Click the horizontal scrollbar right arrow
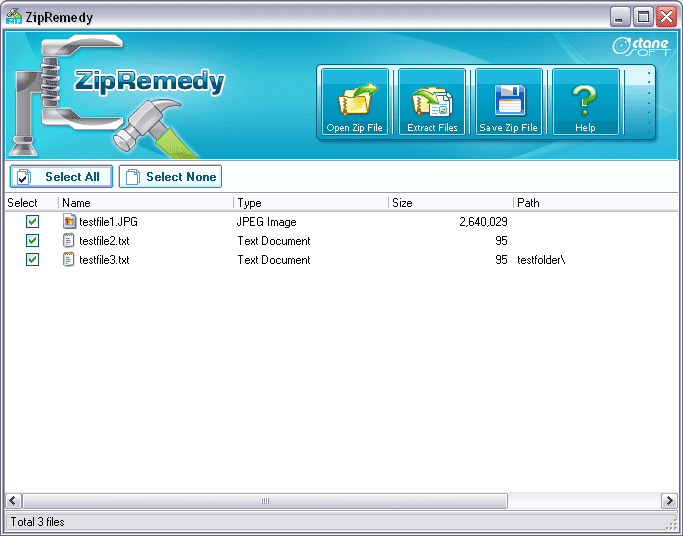This screenshot has height=536, width=683. [669, 501]
